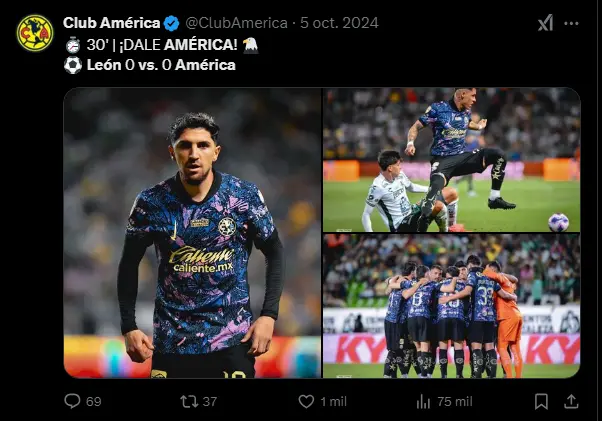Click the blue verified badge
This screenshot has width=602, height=421.
coord(171,23)
